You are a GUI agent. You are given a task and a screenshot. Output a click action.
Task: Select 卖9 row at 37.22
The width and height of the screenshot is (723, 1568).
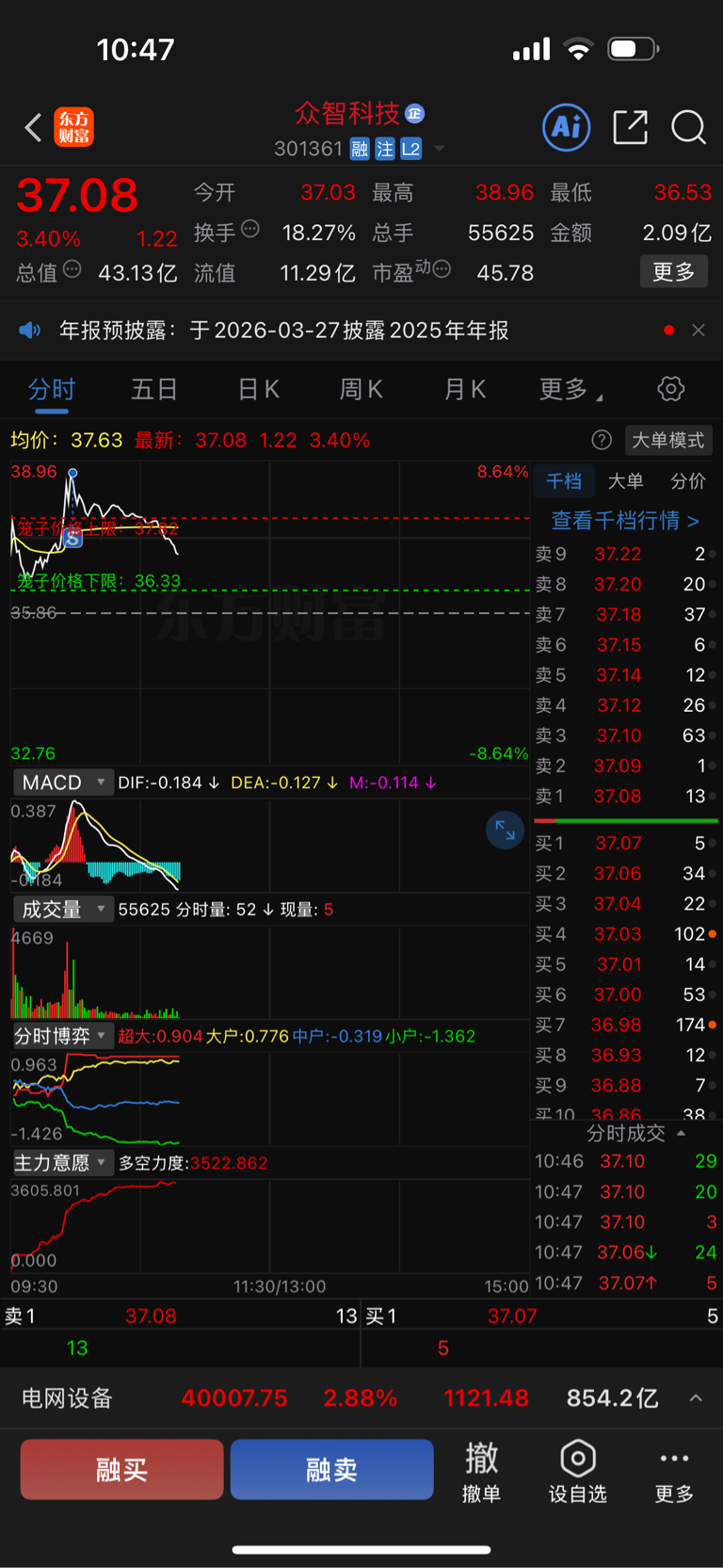[x=625, y=554]
